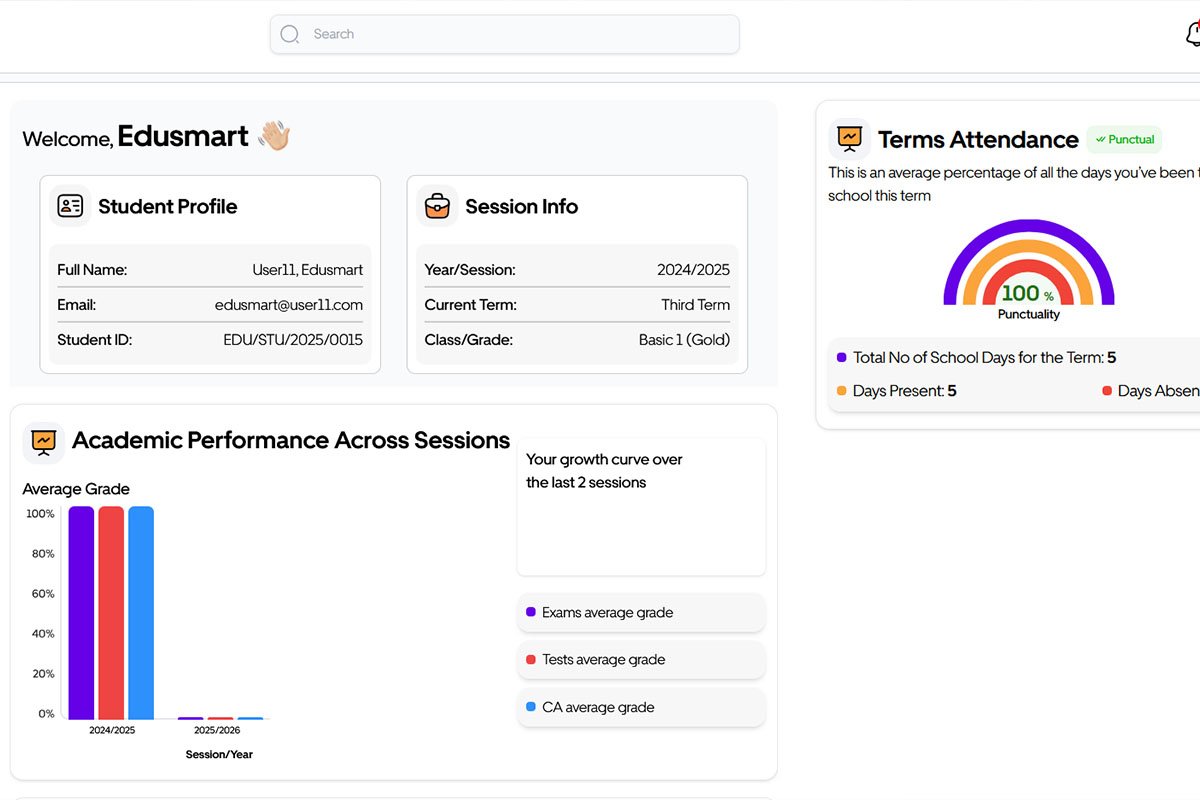1200x800 pixels.
Task: Click the edusmart@user11.com email address
Action: (x=288, y=305)
